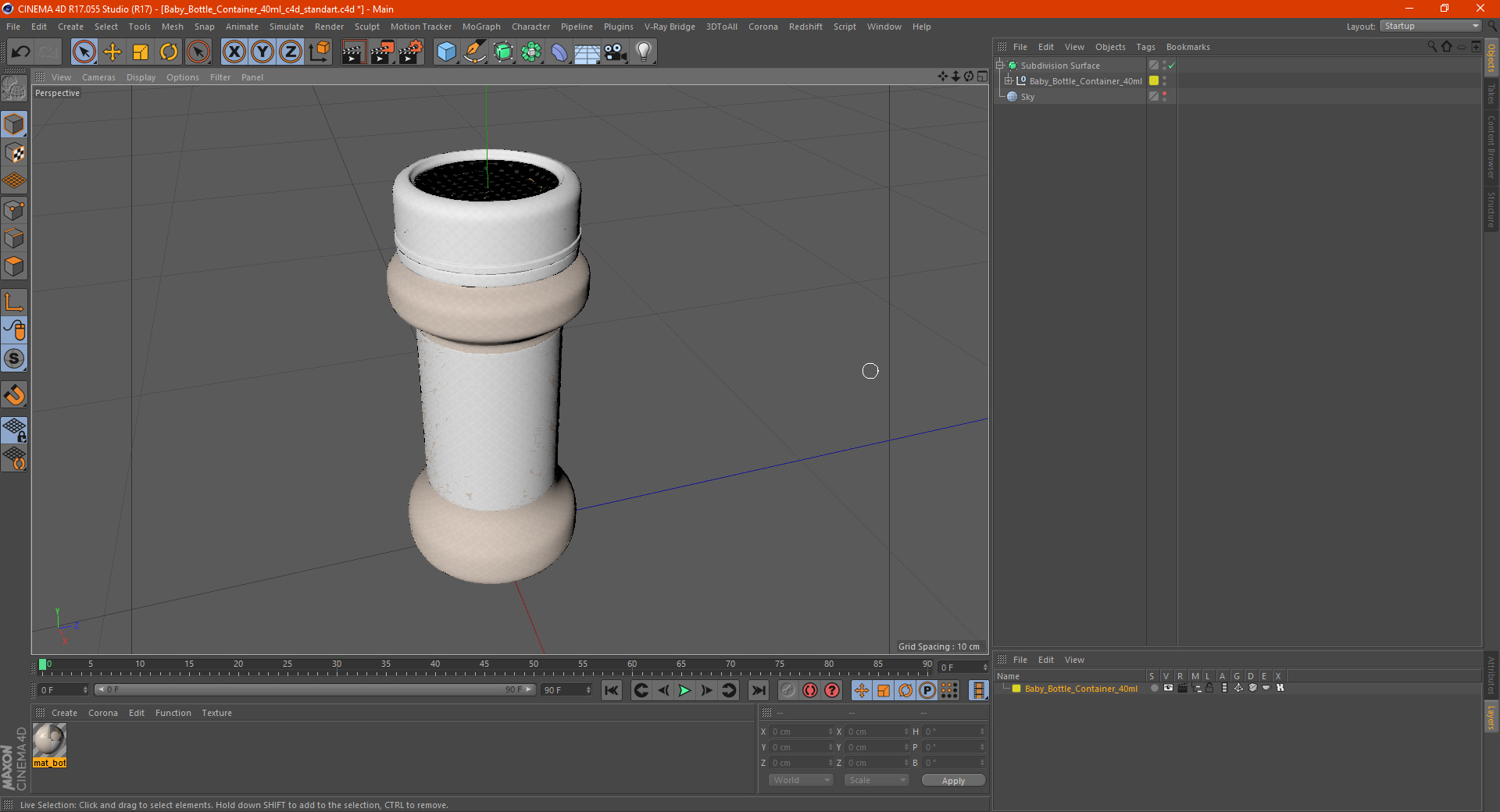
Task: Open viewport Display menu
Action: (141, 77)
